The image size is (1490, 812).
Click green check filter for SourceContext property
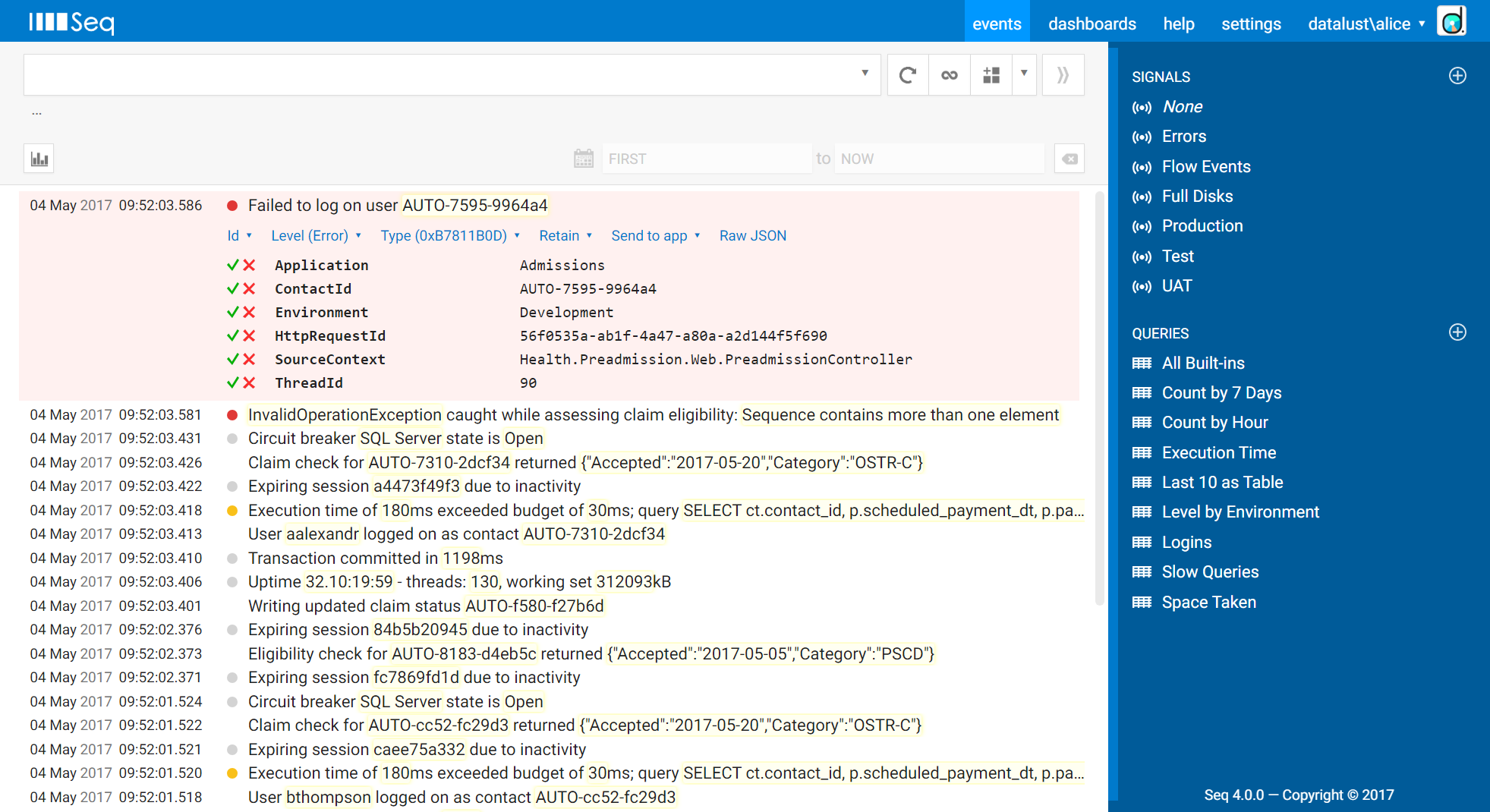233,359
